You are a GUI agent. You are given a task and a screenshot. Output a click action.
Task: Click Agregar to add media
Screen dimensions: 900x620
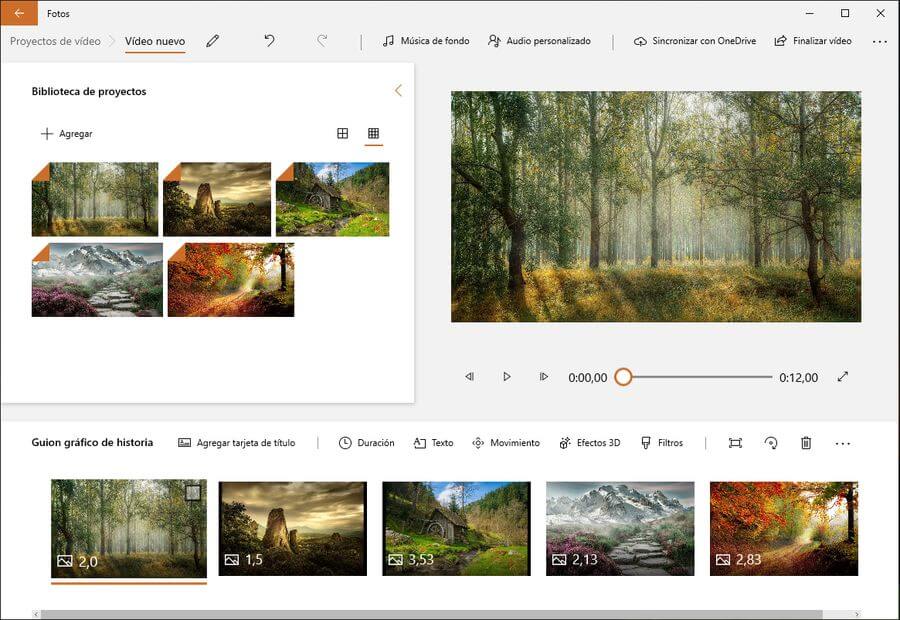pos(67,134)
